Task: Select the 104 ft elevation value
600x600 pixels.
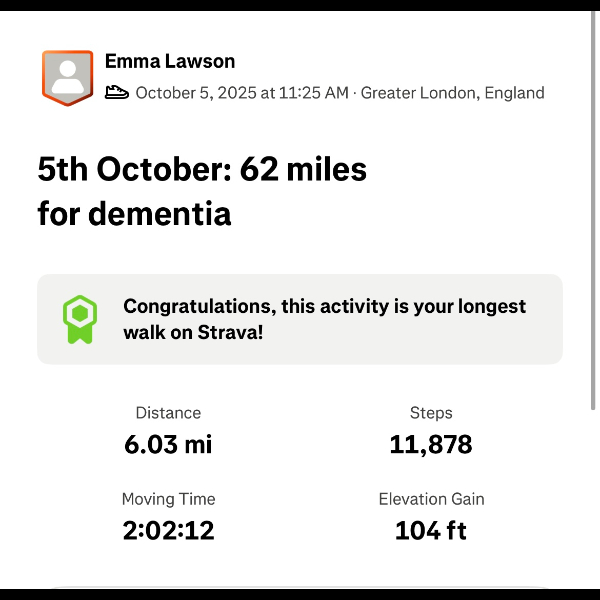Action: click(x=431, y=530)
